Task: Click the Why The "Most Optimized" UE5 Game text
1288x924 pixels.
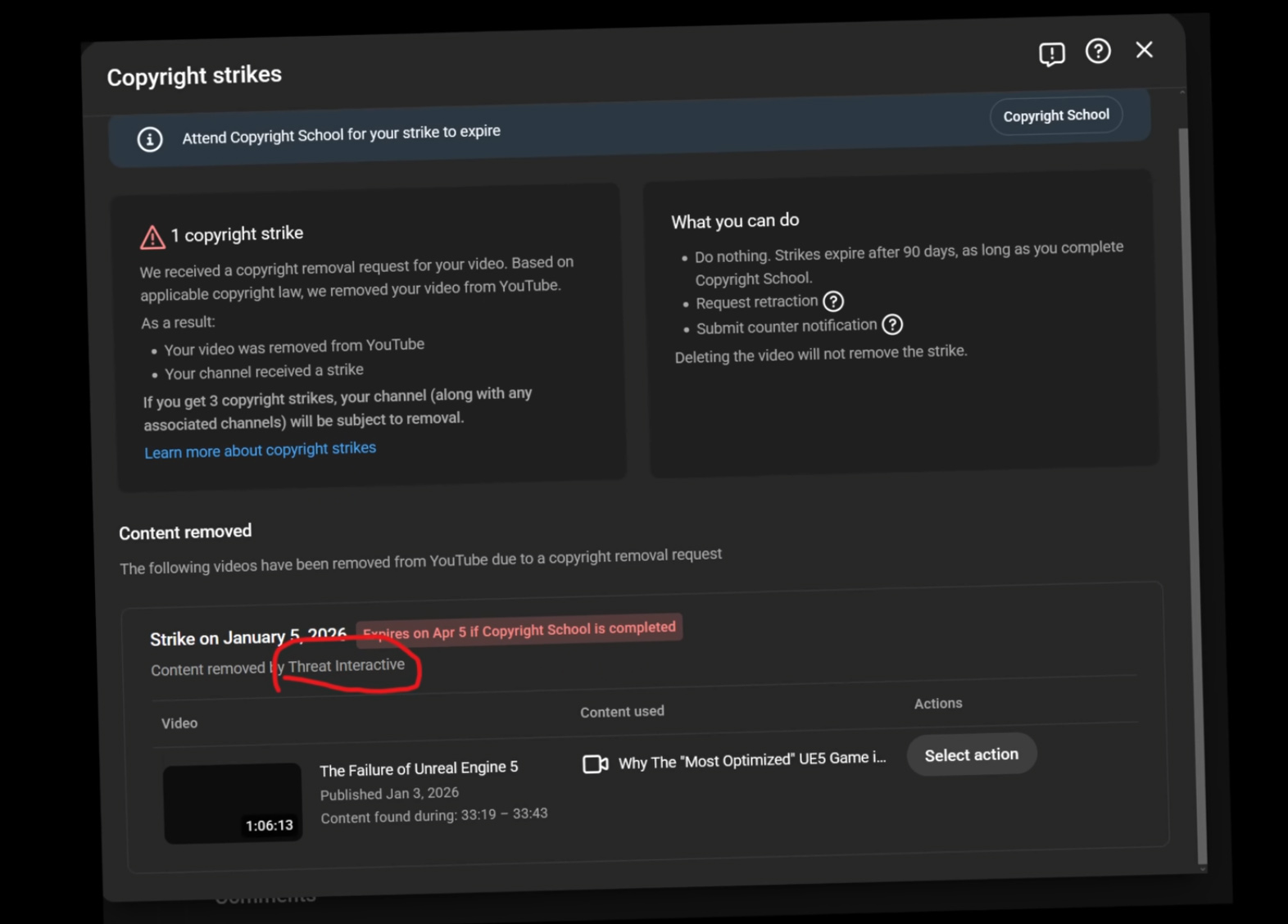Action: (752, 760)
